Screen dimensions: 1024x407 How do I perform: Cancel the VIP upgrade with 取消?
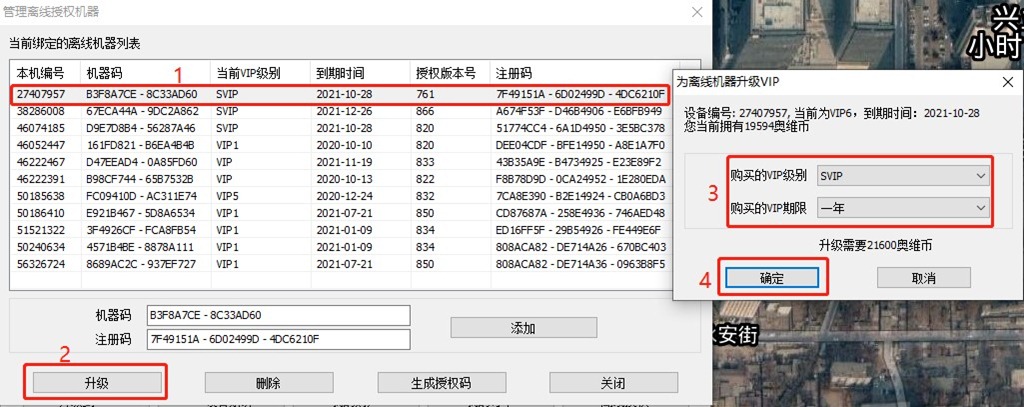(924, 277)
